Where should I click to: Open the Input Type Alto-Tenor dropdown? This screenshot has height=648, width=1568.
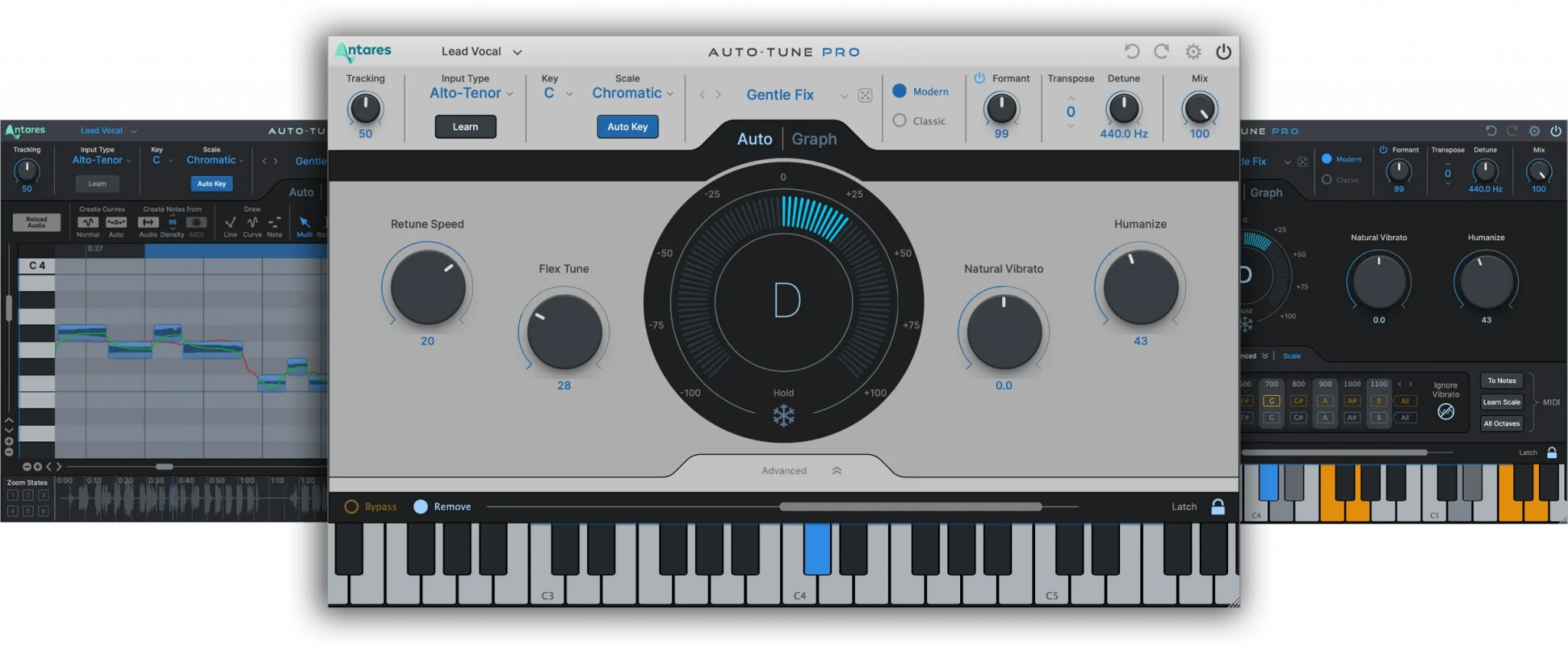[471, 93]
